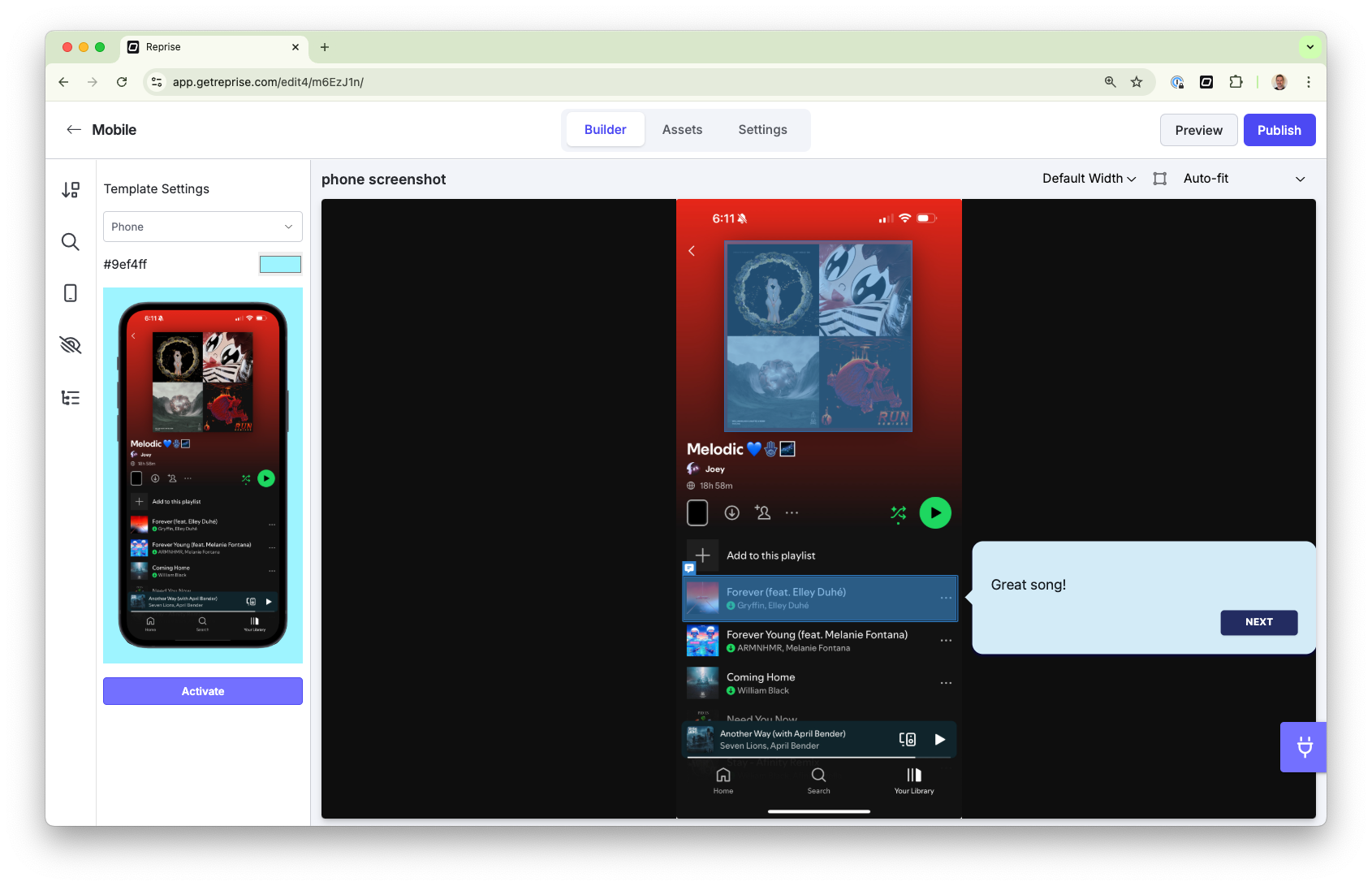Expand the tab search chevron
This screenshot has width=1372, height=886.
1309,47
